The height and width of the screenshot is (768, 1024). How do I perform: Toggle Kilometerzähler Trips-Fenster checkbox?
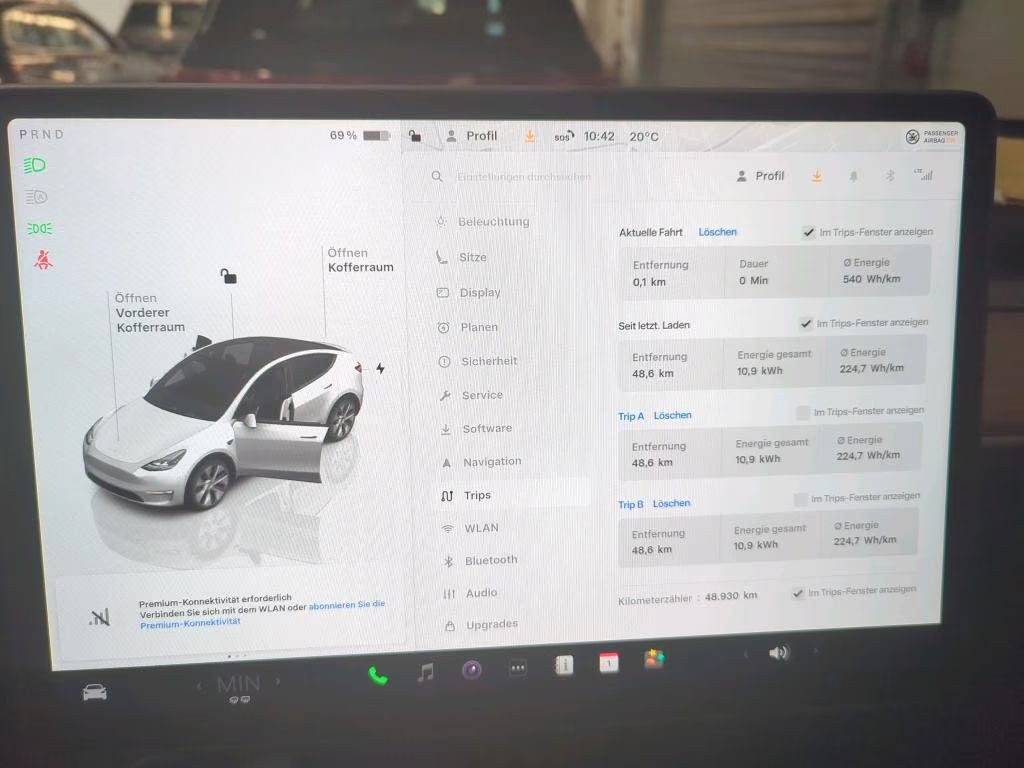[797, 593]
